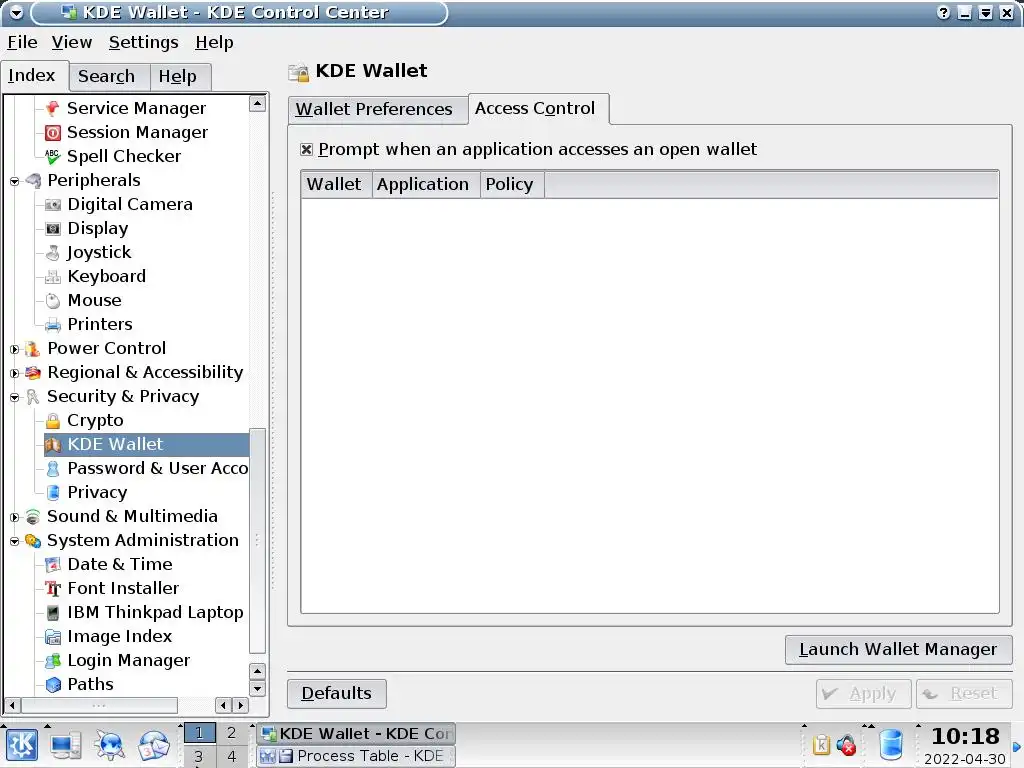Viewport: 1024px width, 768px height.
Task: Switch to virtual desktop 4
Action: (231, 757)
